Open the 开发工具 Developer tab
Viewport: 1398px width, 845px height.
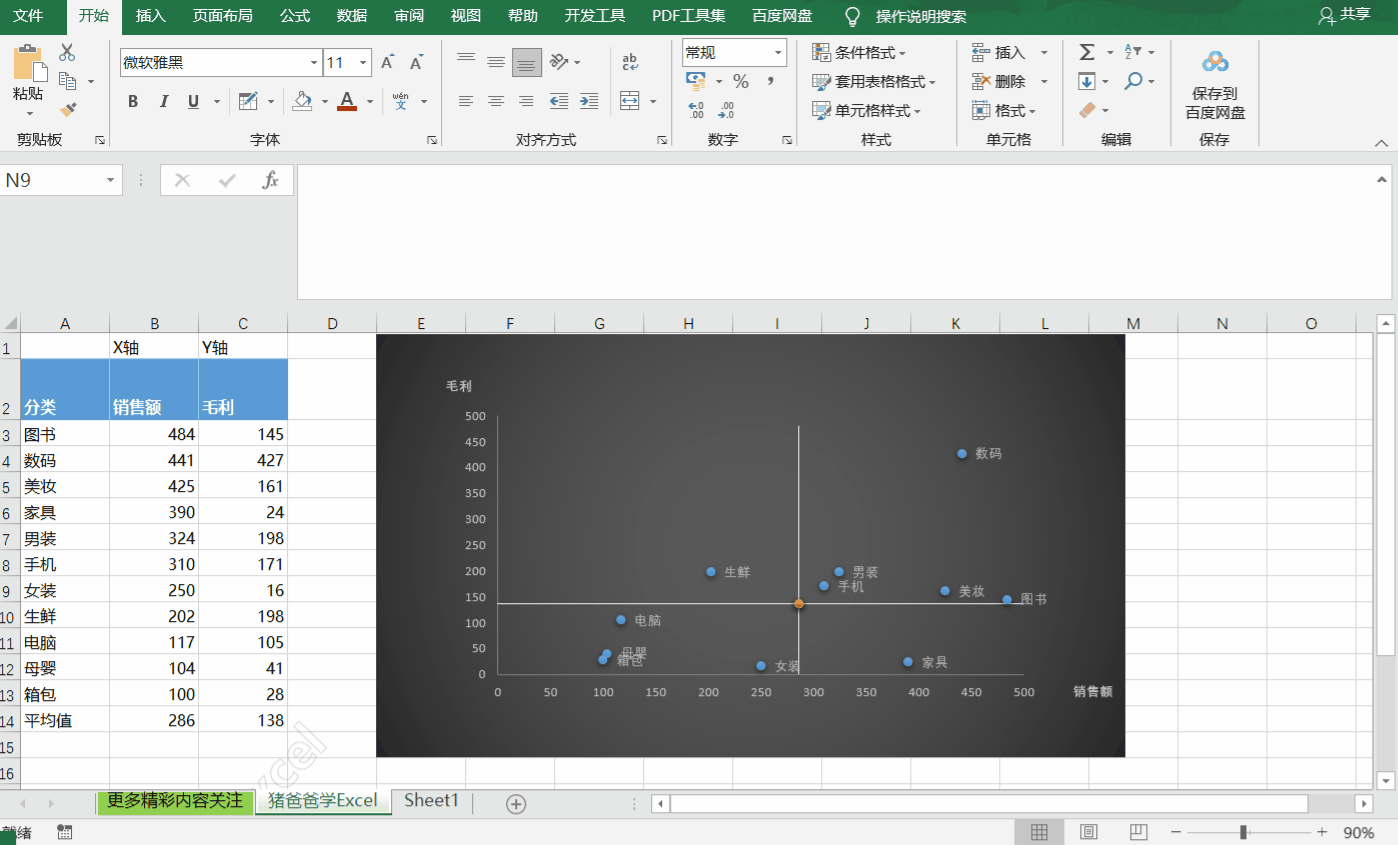595,16
